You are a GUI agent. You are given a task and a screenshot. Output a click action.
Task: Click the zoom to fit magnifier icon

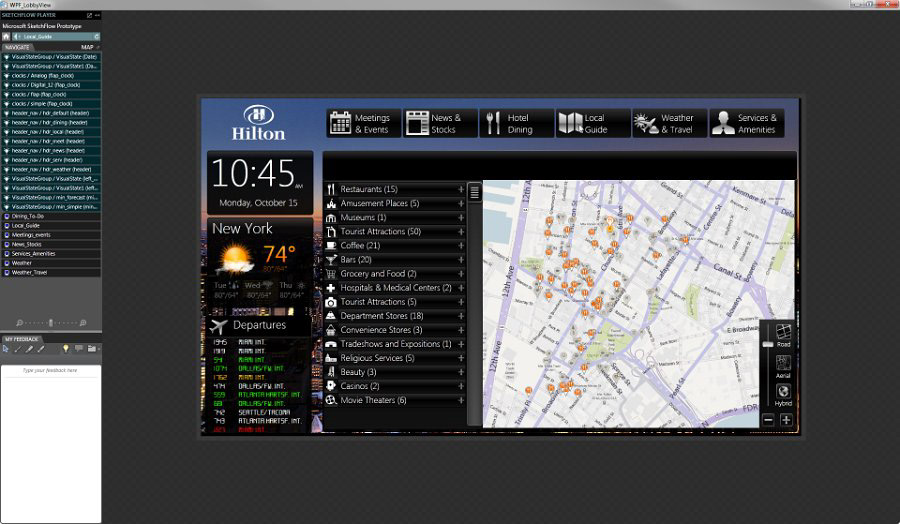pyautogui.click(x=83, y=323)
